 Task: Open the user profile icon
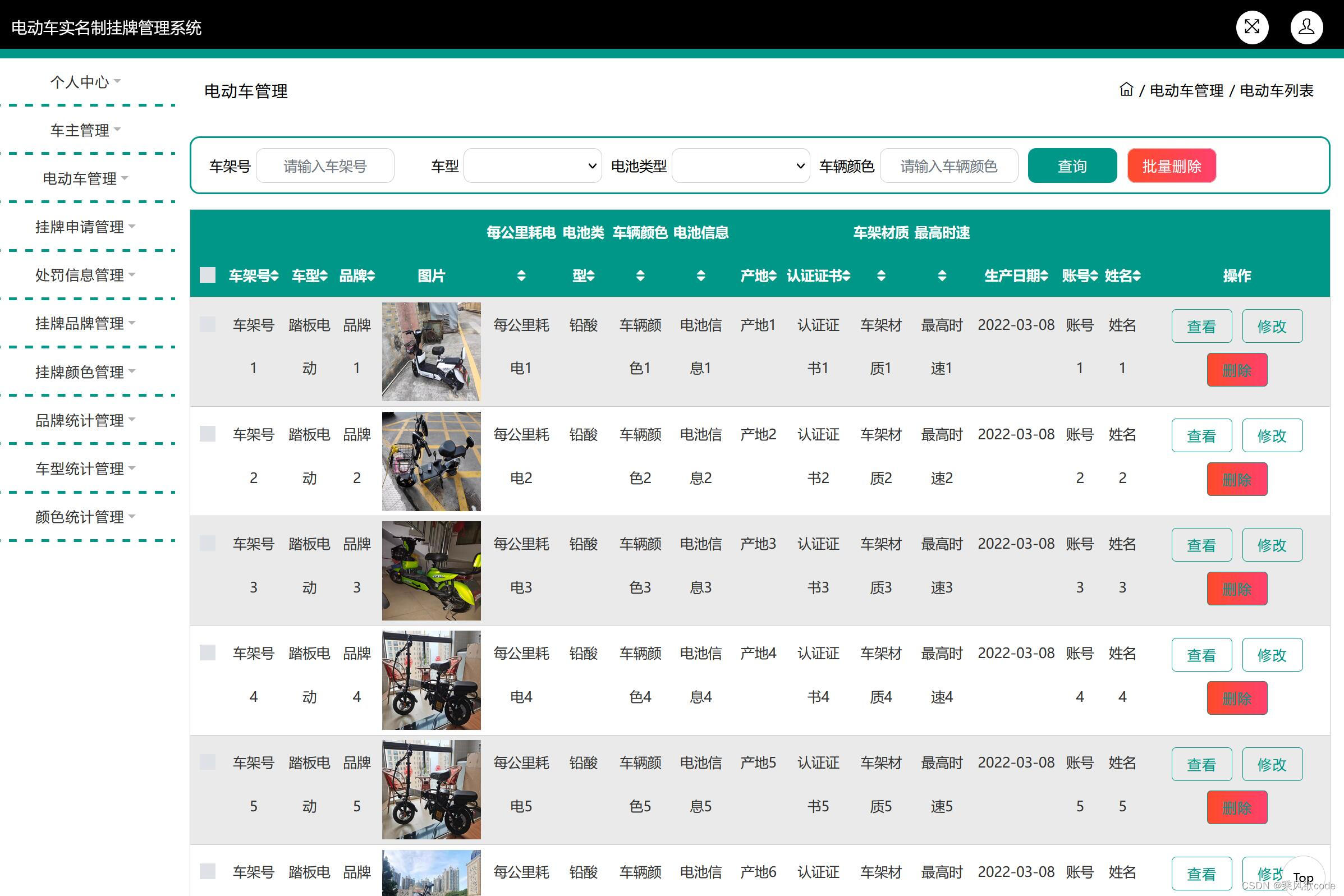tap(1306, 27)
